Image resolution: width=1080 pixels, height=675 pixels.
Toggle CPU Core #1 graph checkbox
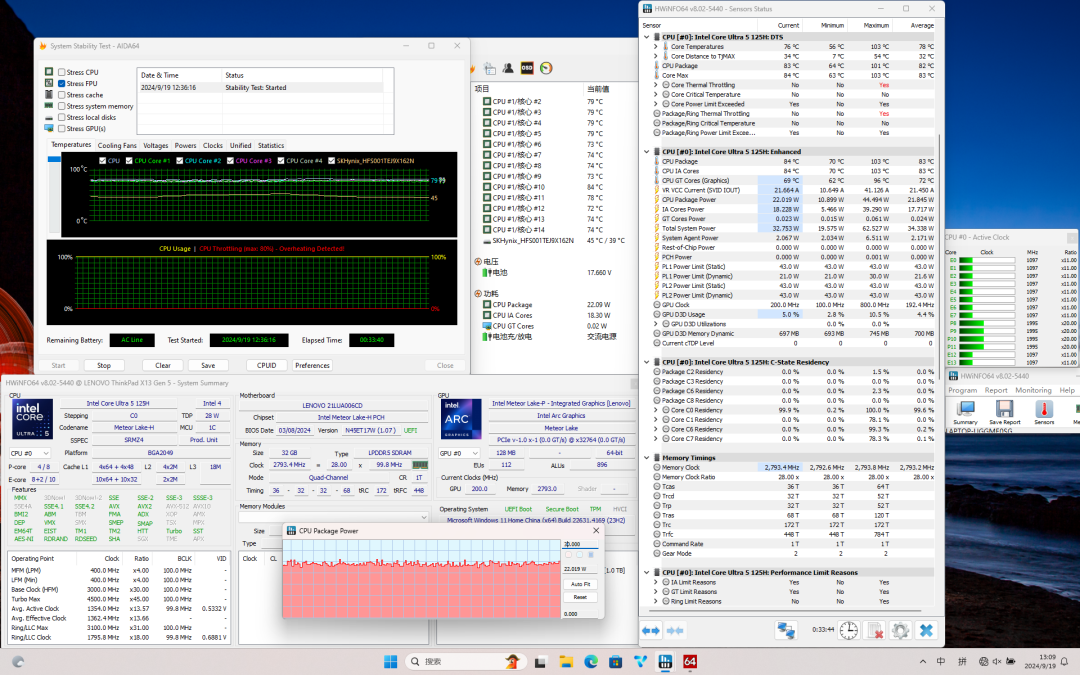pos(129,160)
